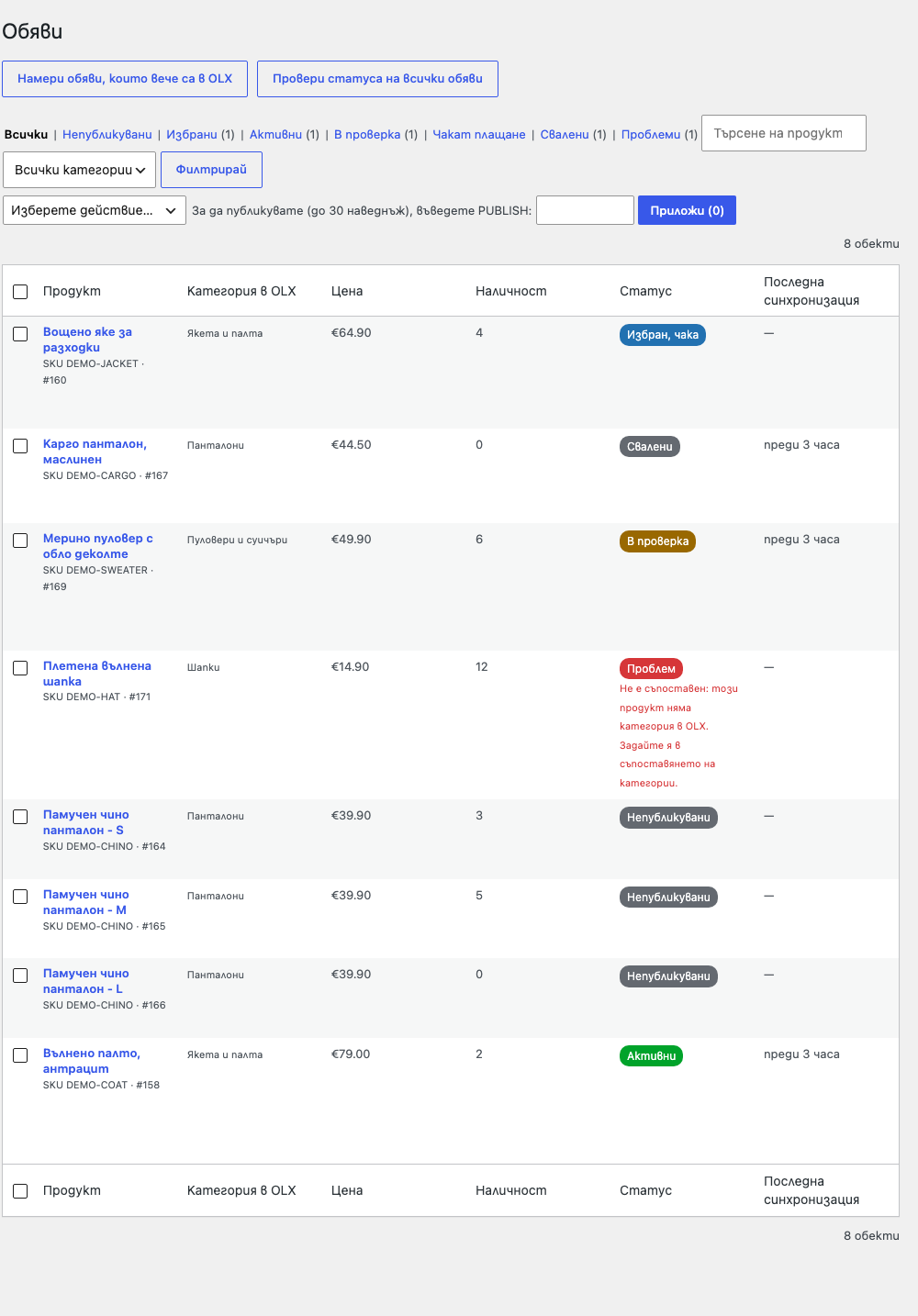Open Мерино пуловер с обло деколте
Screen dimensions: 918x1316
98,546
